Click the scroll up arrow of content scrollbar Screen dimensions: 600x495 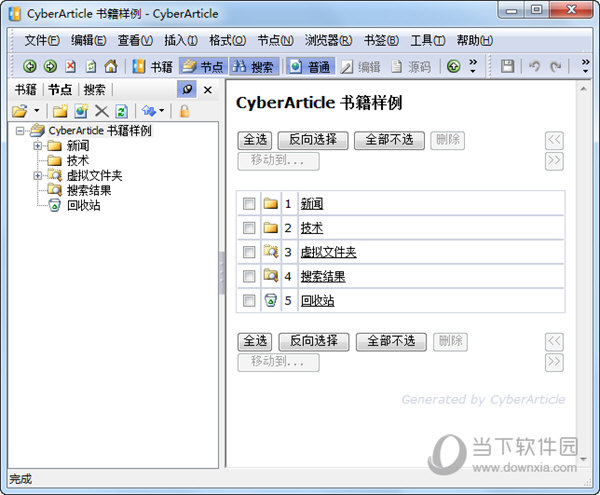click(584, 89)
